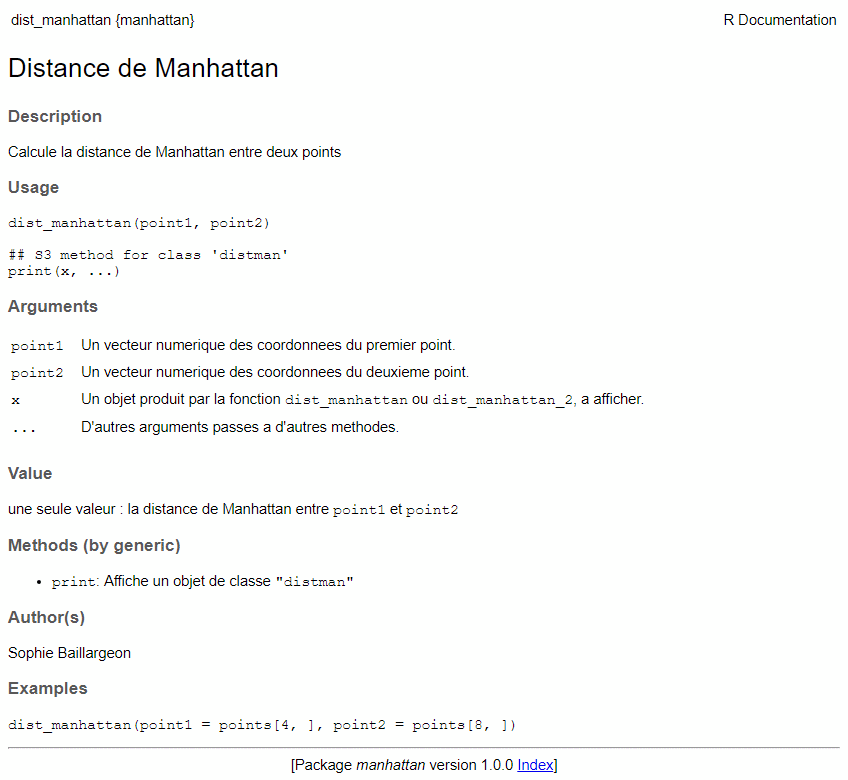Screen dimensions: 848x780
Task: Click the 'dist_manhattan {manhattan}' header text
Action: click(x=103, y=20)
